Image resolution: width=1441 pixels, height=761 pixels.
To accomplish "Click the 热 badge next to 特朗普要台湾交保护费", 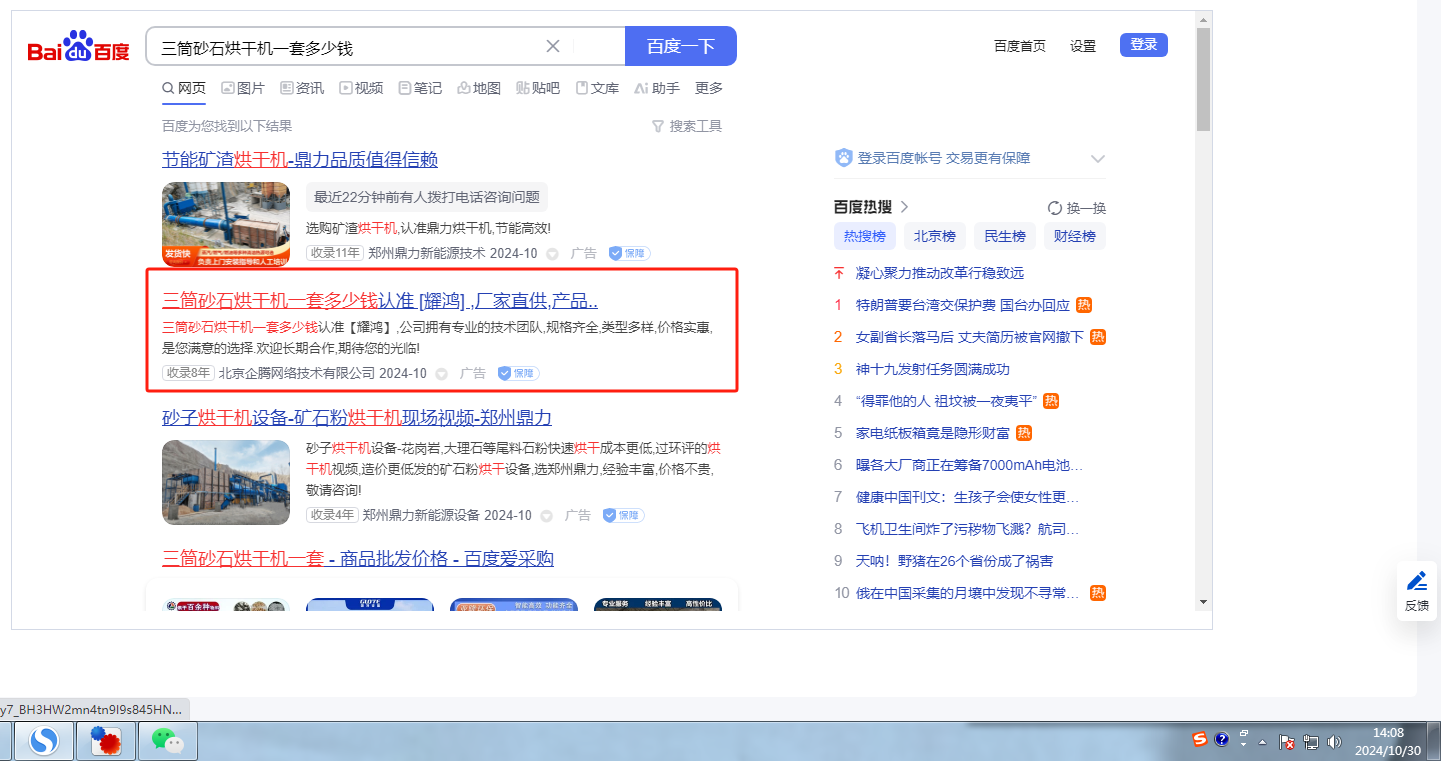I will (x=1084, y=305).
